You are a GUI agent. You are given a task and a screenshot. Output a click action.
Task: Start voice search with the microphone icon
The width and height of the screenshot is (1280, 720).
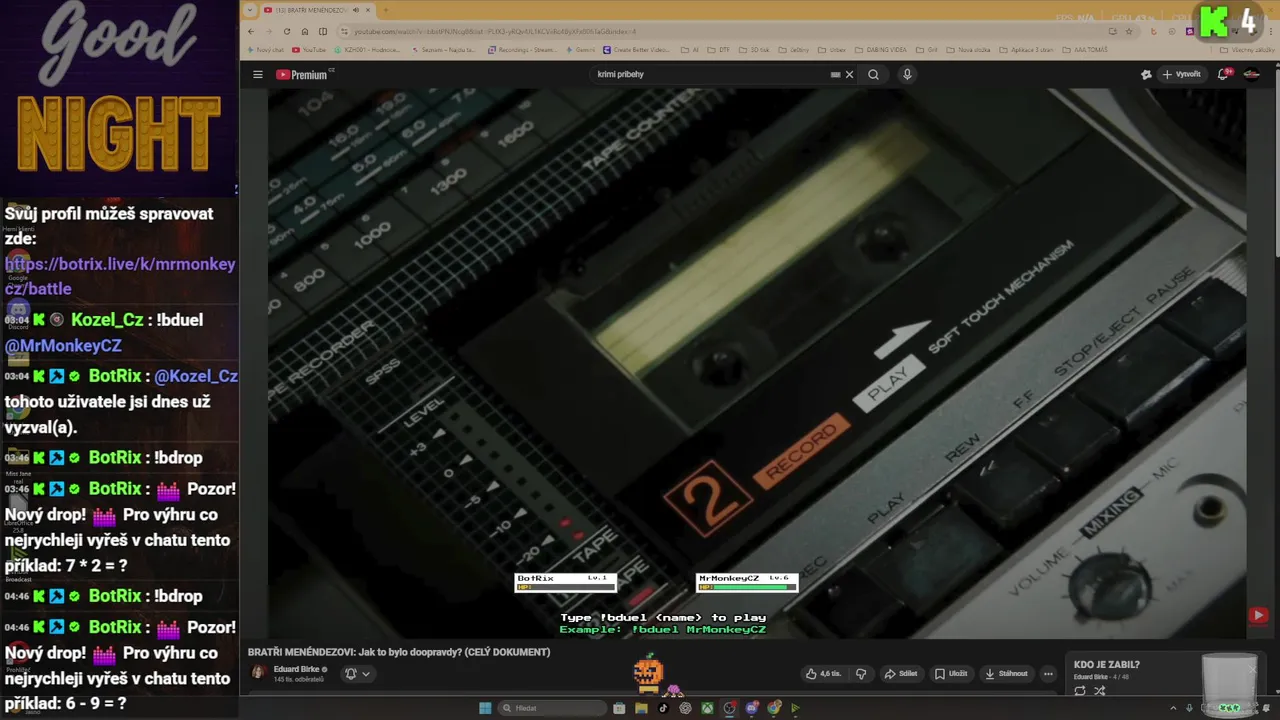click(x=907, y=74)
